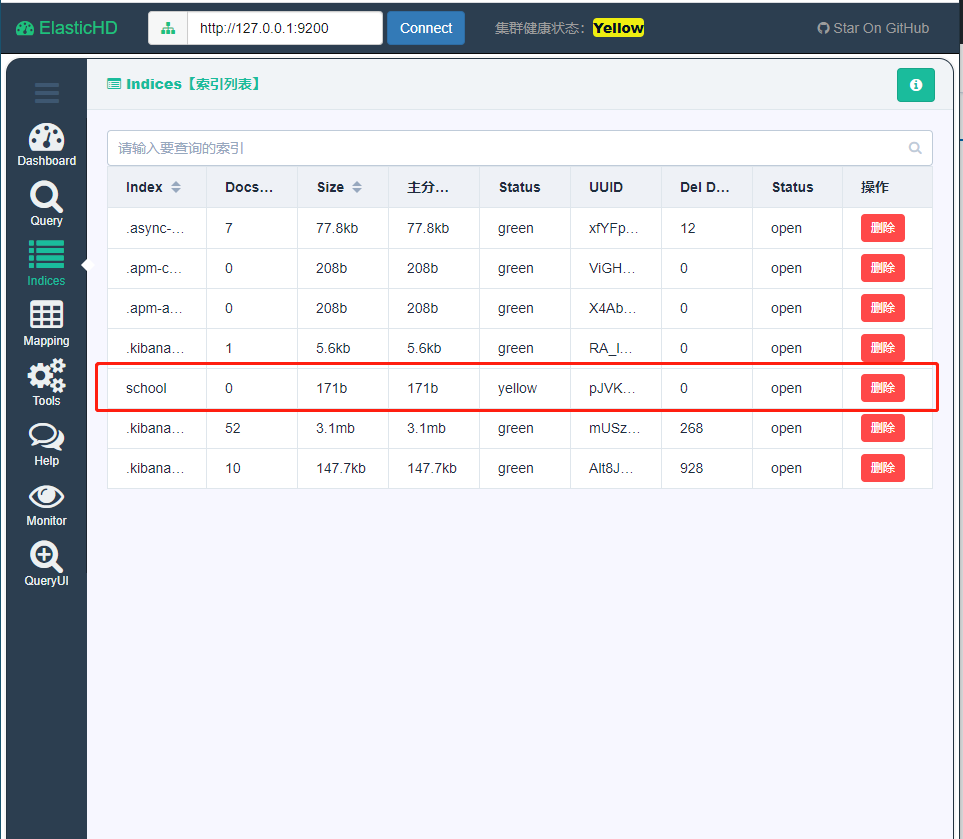Click the green info button
Viewport: 963px width, 839px height.
click(915, 85)
